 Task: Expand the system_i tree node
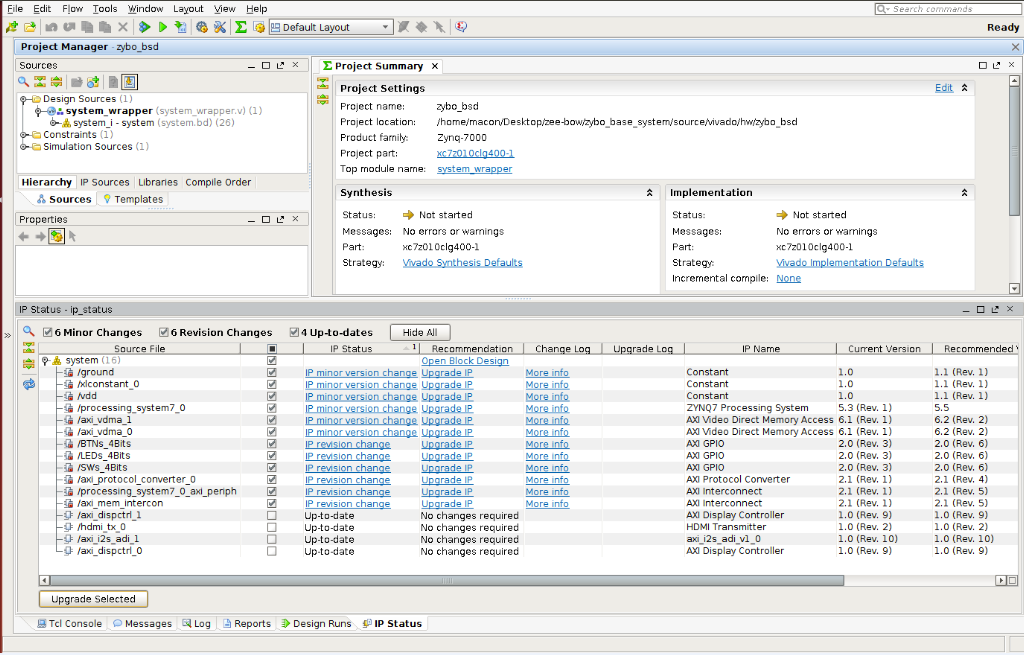pos(53,123)
